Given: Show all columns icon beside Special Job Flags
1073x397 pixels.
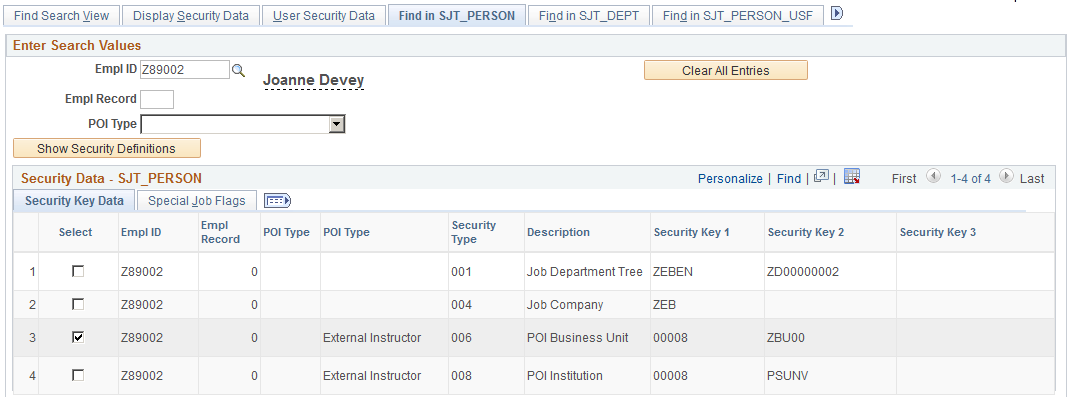Looking at the screenshot, I should (x=278, y=201).
